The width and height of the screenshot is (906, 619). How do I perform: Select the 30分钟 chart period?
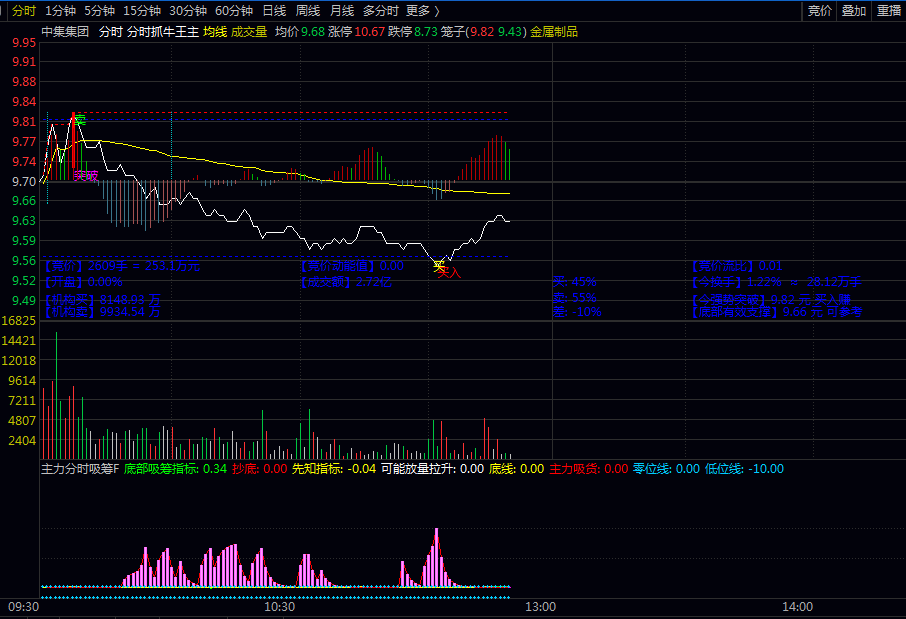click(x=188, y=10)
